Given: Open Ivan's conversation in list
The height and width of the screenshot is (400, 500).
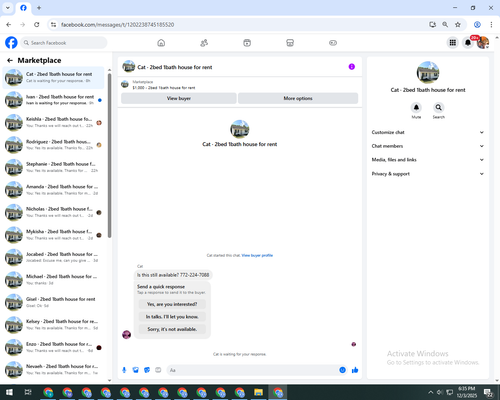Looking at the screenshot, I should pyautogui.click(x=53, y=100).
